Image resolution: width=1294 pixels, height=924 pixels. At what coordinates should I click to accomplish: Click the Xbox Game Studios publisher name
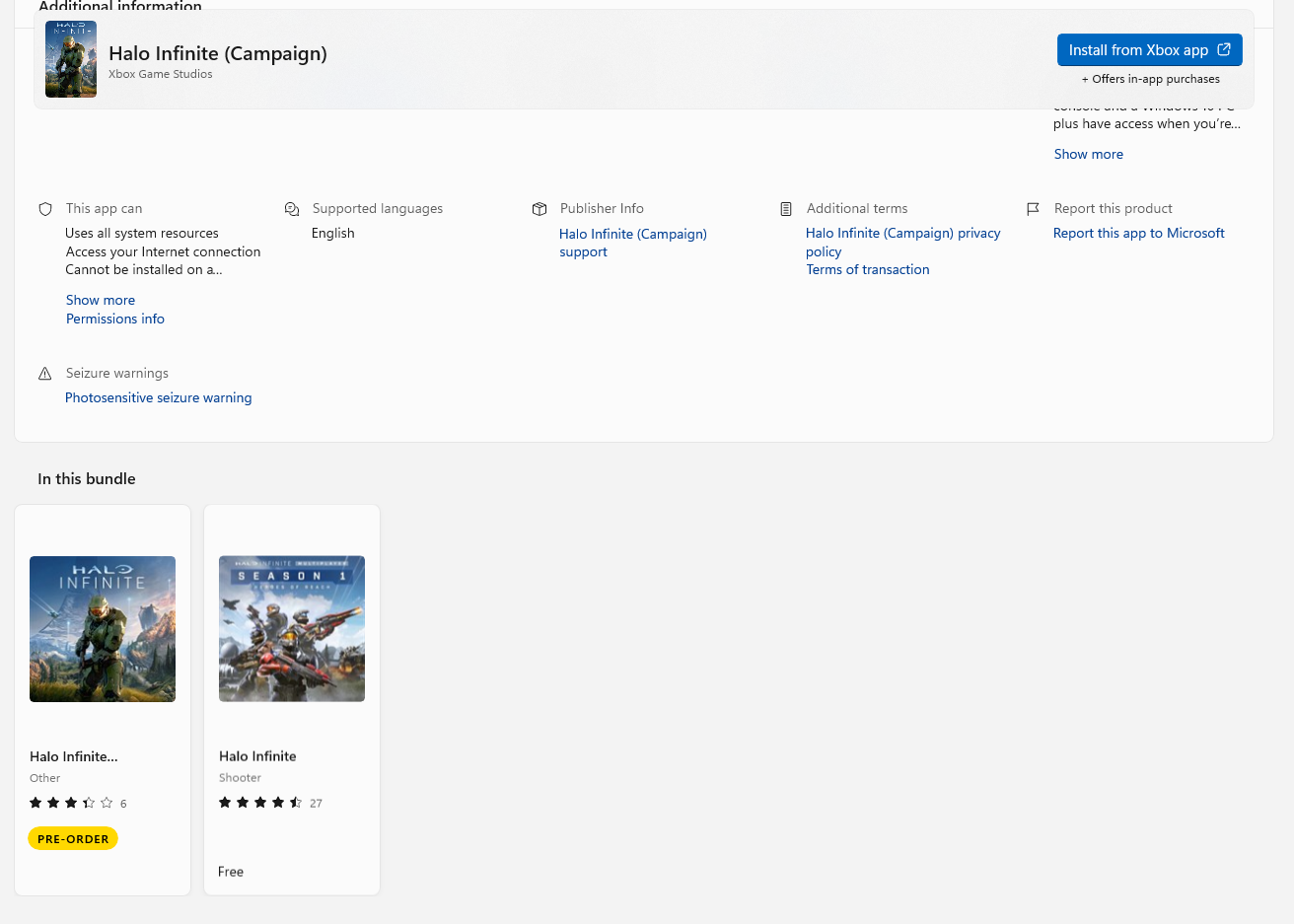pos(161,74)
